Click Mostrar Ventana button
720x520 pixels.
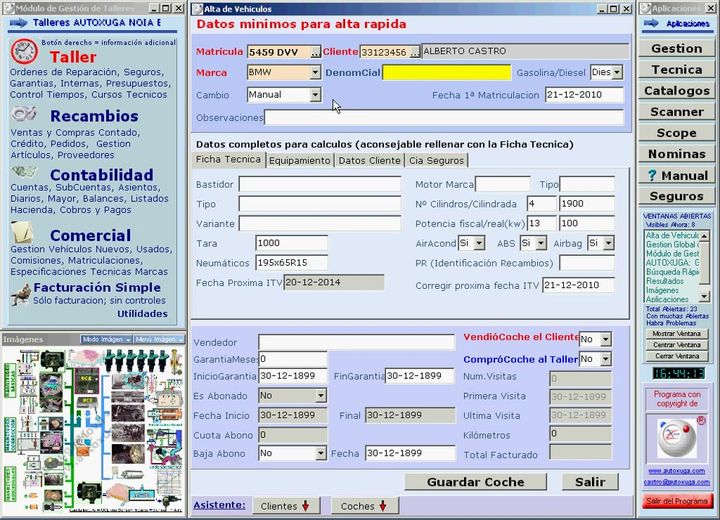point(676,333)
